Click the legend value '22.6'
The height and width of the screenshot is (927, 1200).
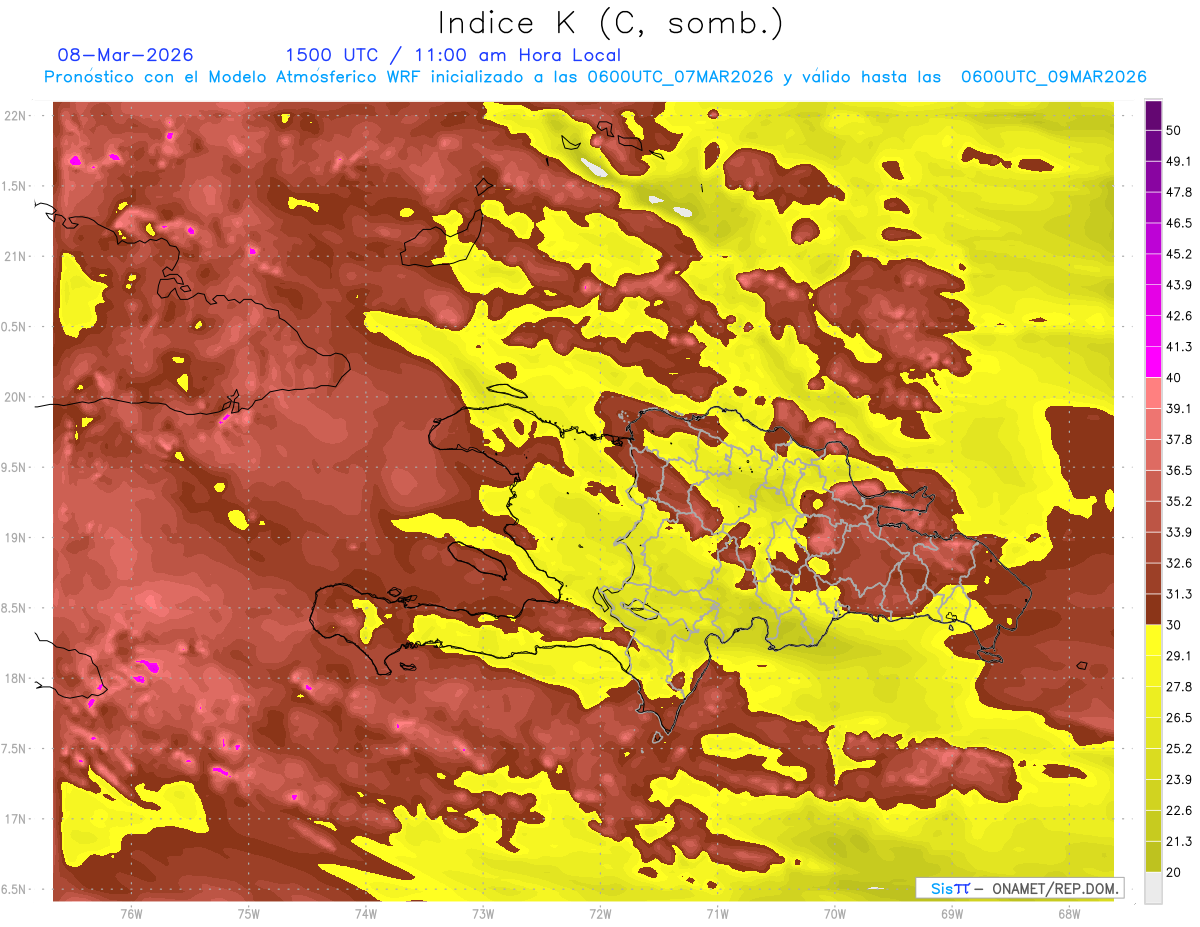[x=1178, y=810]
